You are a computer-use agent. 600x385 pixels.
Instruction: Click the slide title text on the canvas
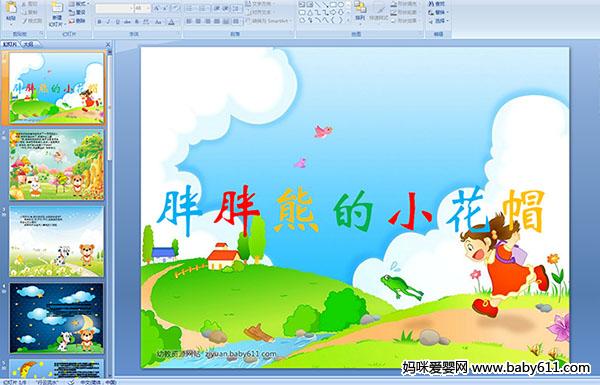click(x=351, y=211)
